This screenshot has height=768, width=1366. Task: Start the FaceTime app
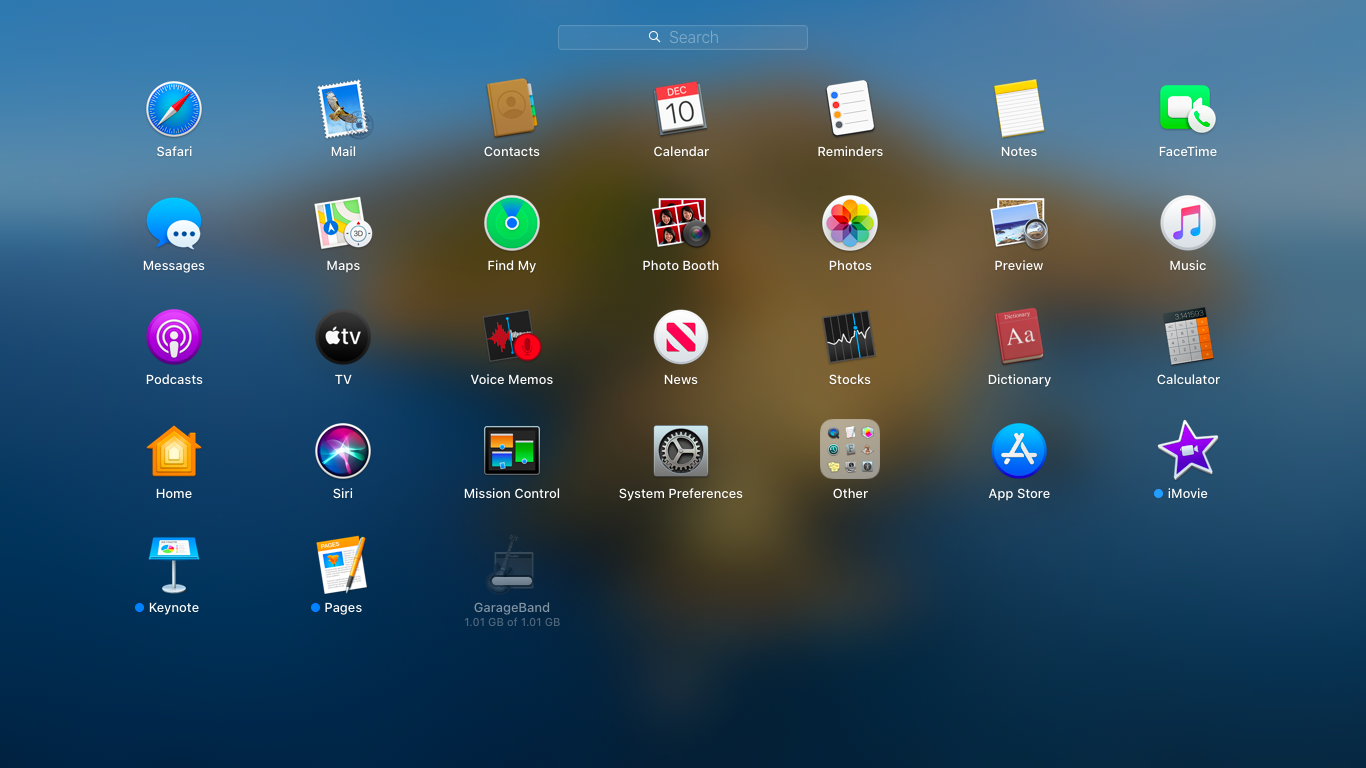click(1188, 109)
